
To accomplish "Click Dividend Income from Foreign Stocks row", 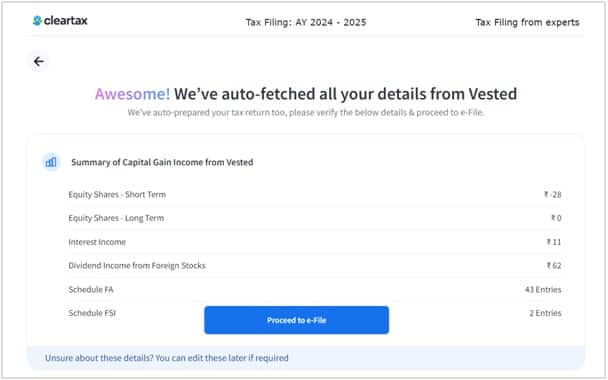I will tap(314, 265).
